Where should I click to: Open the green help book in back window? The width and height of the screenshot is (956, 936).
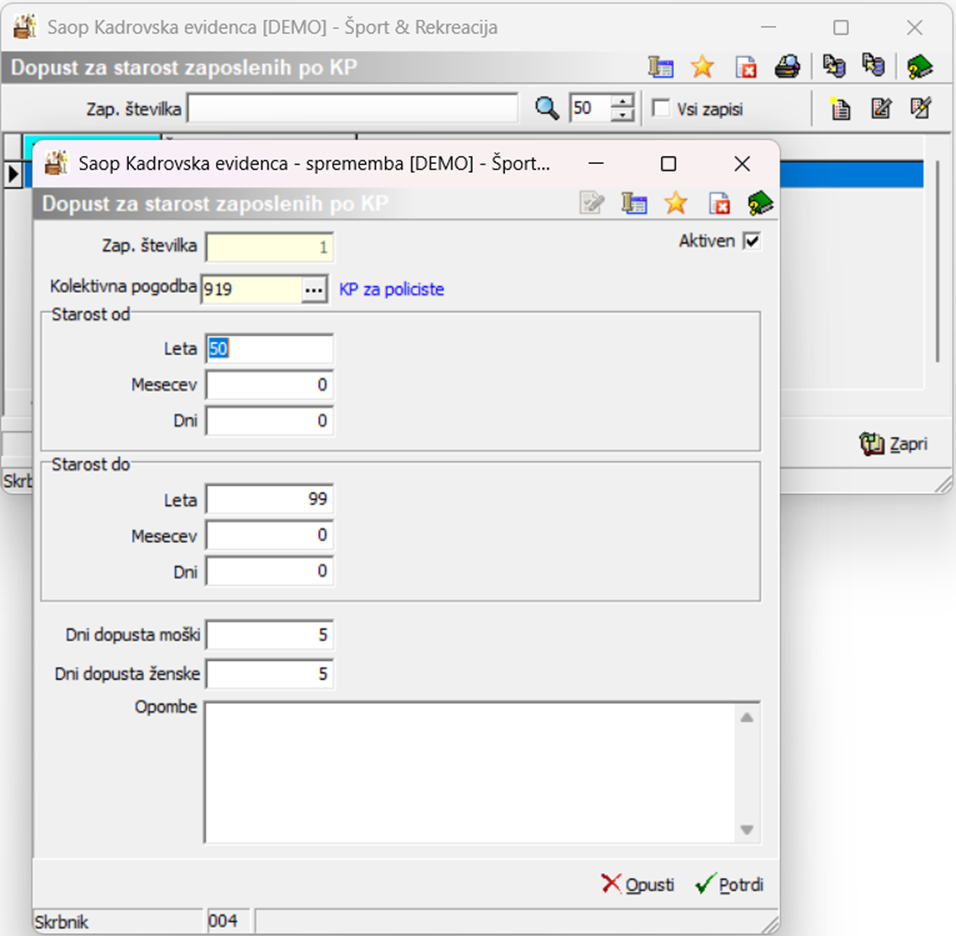tap(920, 66)
